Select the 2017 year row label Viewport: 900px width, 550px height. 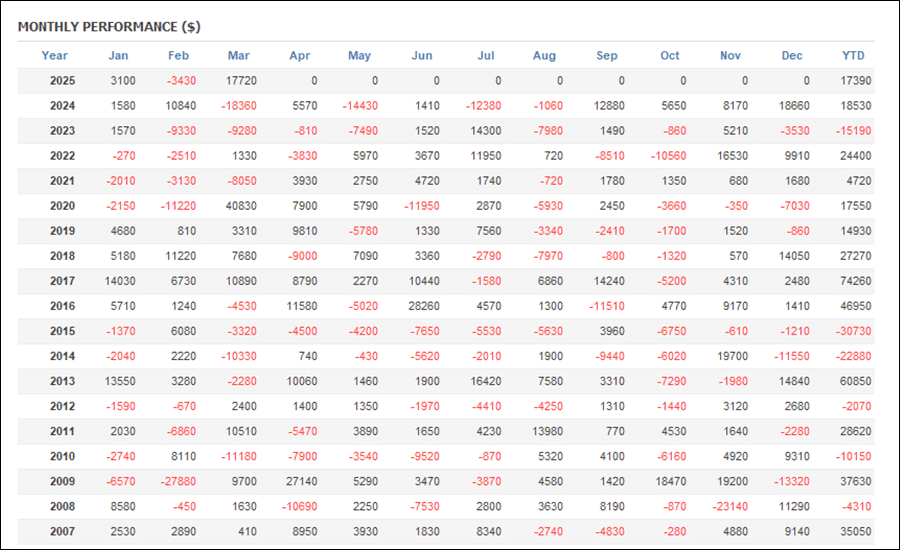[63, 281]
